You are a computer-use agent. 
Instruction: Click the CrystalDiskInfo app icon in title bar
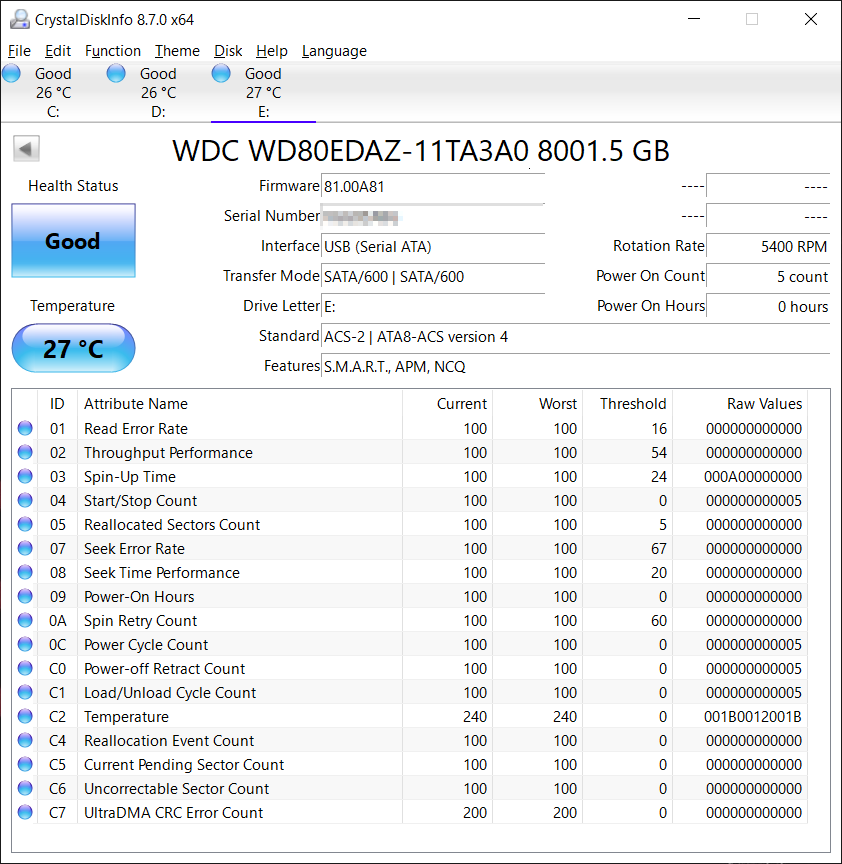(20, 19)
